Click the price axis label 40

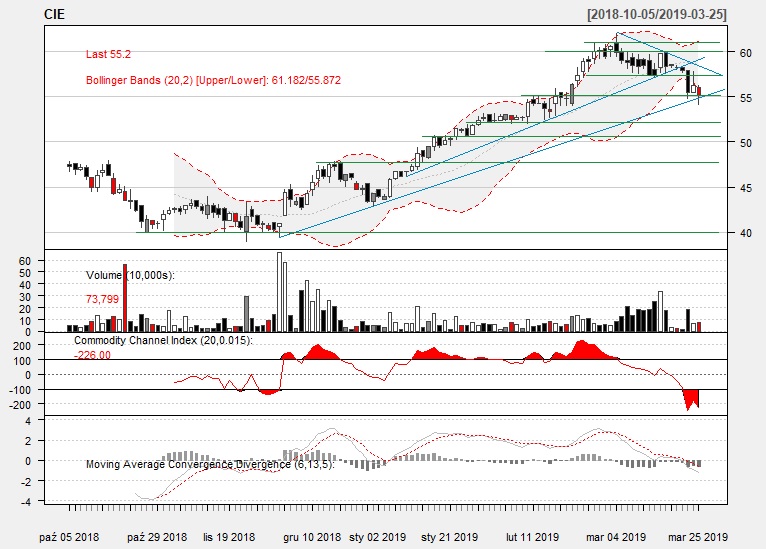(x=745, y=233)
